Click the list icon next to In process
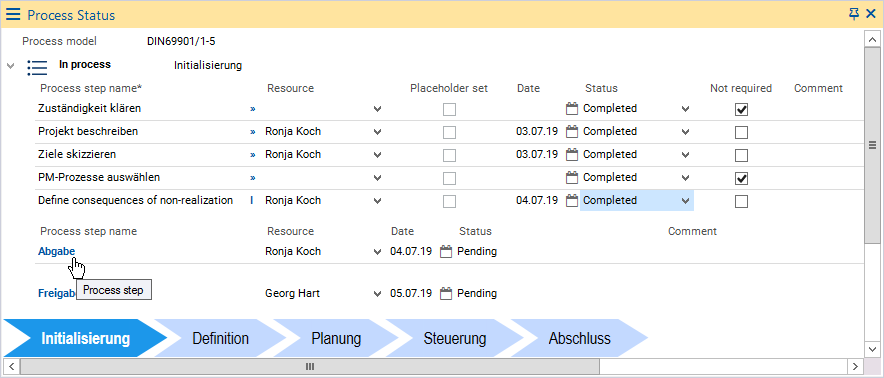 (x=37, y=68)
